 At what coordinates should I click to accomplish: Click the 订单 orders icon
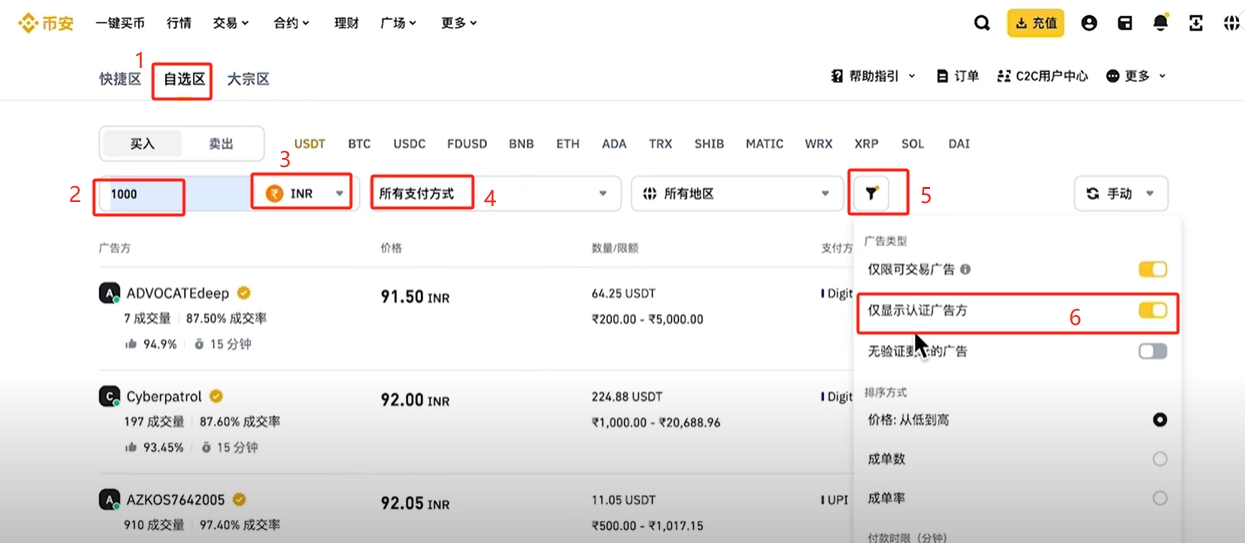(942, 76)
